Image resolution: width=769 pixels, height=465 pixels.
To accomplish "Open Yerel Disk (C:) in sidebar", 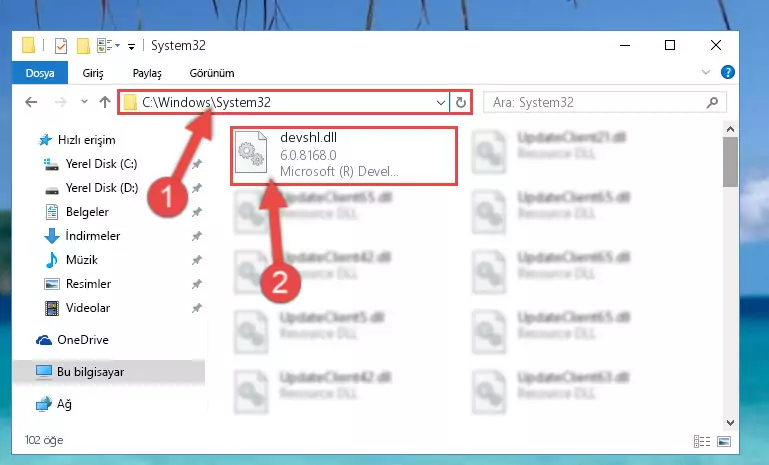I will (x=91, y=164).
